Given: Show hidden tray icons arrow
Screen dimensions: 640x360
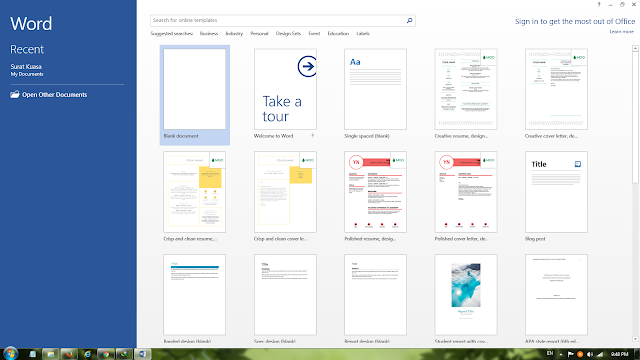Looking at the screenshot, I should pos(561,354).
